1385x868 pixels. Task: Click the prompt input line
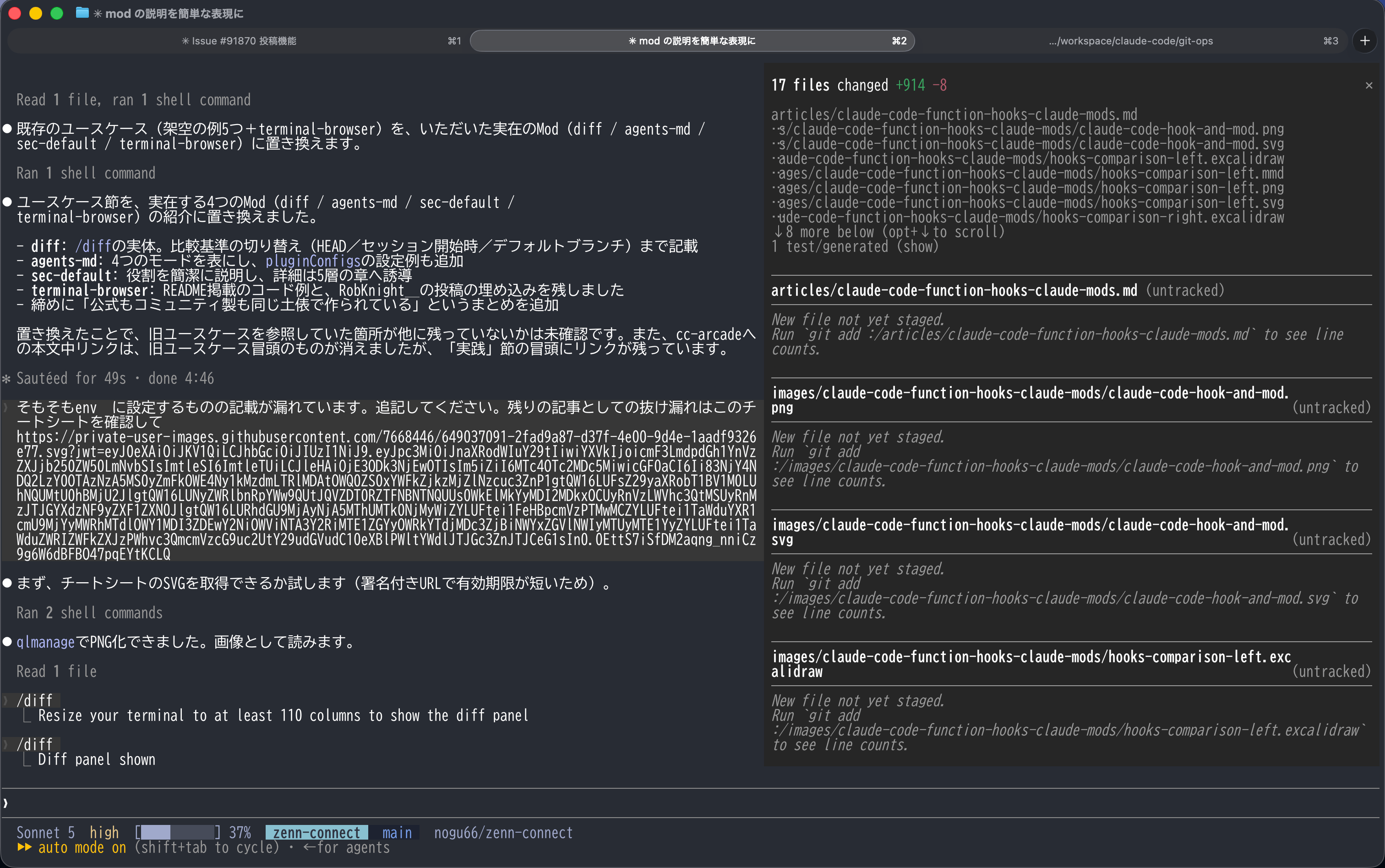(690, 803)
